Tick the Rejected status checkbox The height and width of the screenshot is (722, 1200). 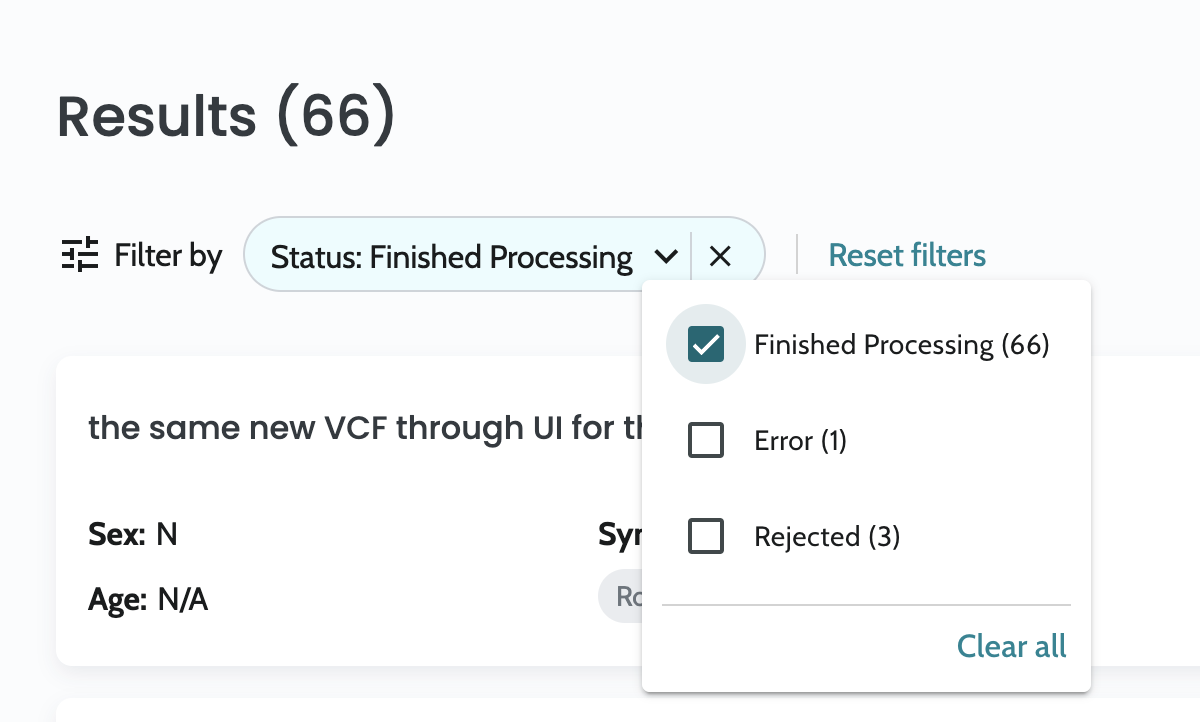(x=706, y=537)
